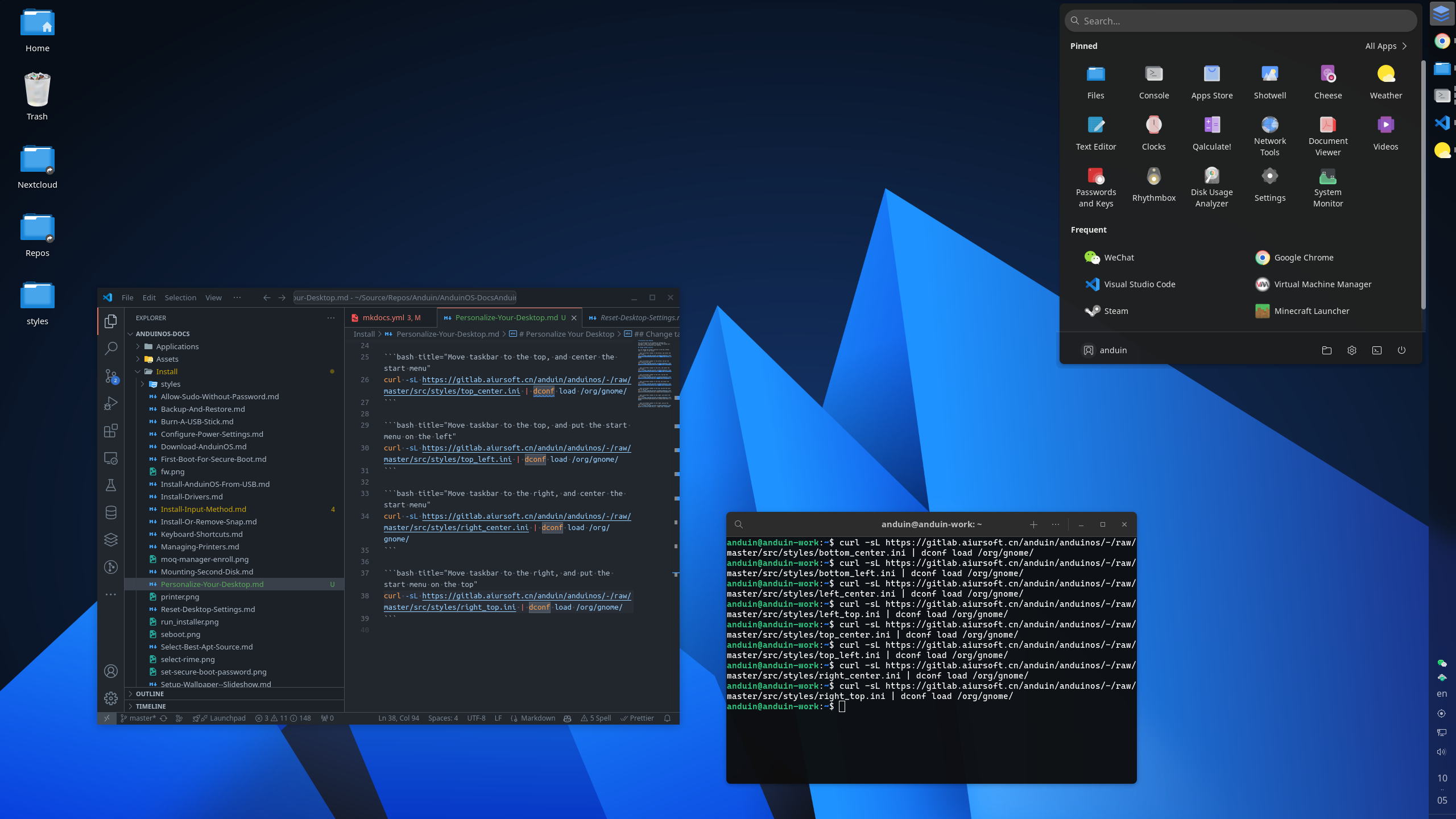Click the start menu vertical scrollbar
Viewport: 1456px width, 819px height.
1423,185
